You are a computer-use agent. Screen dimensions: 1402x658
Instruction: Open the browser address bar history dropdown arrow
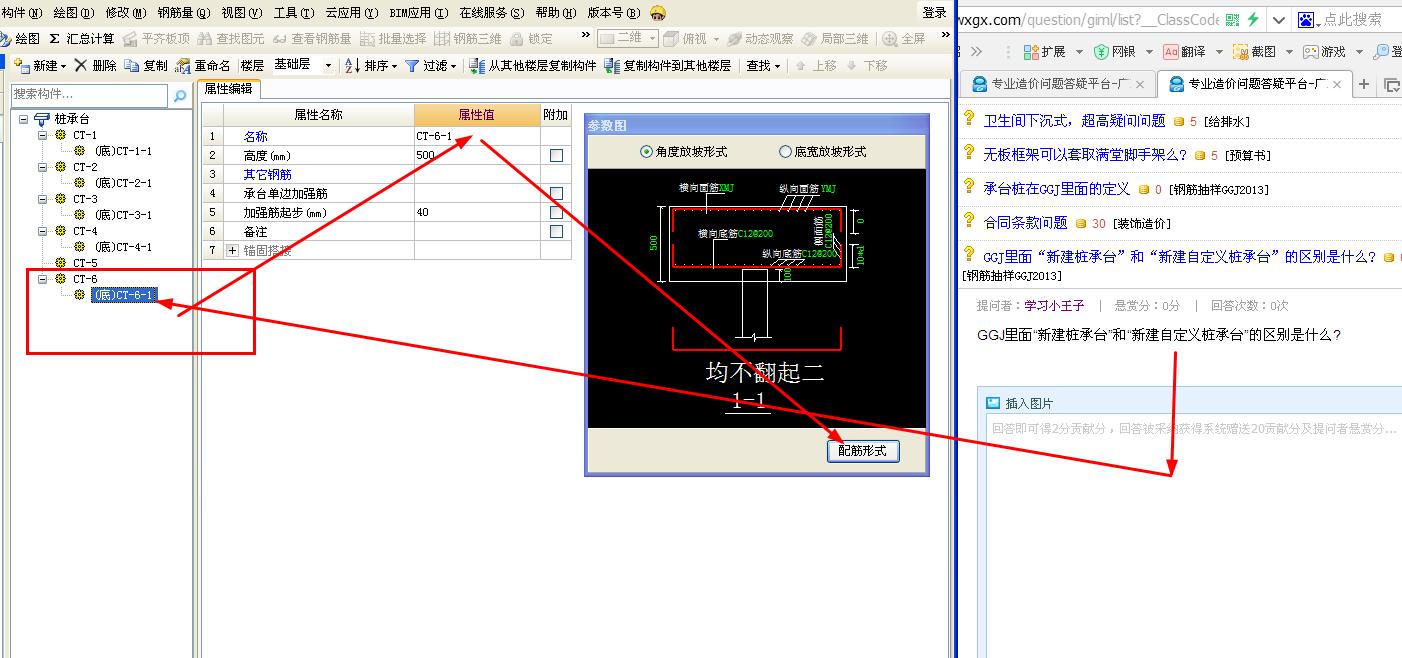(1280, 19)
